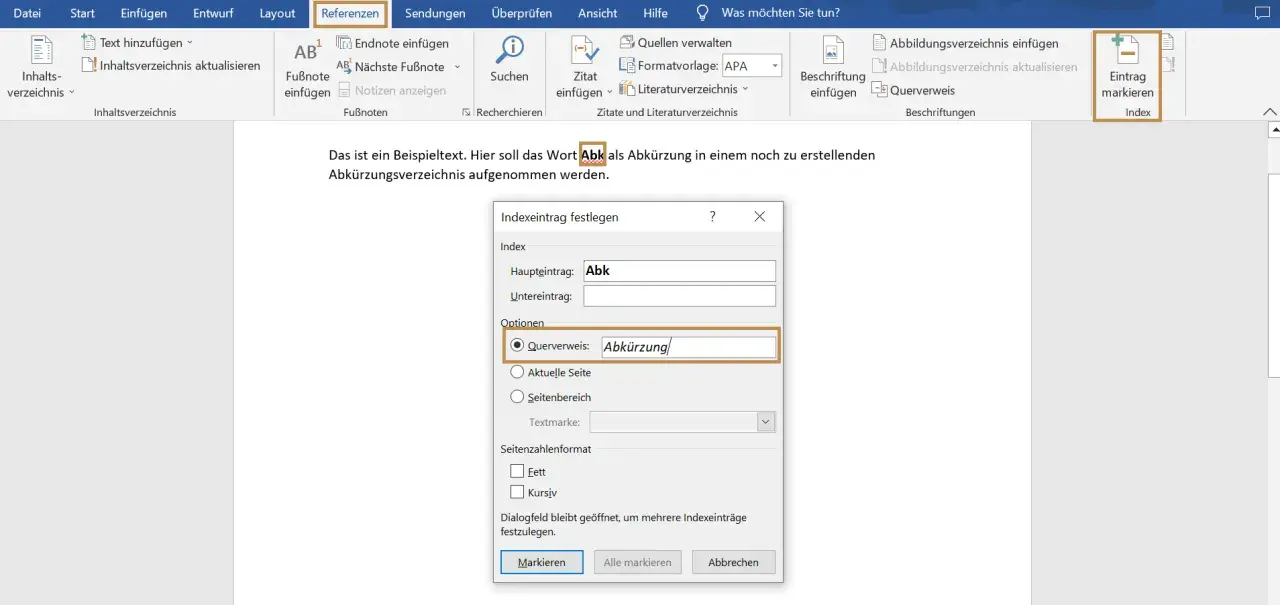This screenshot has height=605, width=1280.
Task: Click Notizen anzeigen
Action: tap(391, 90)
